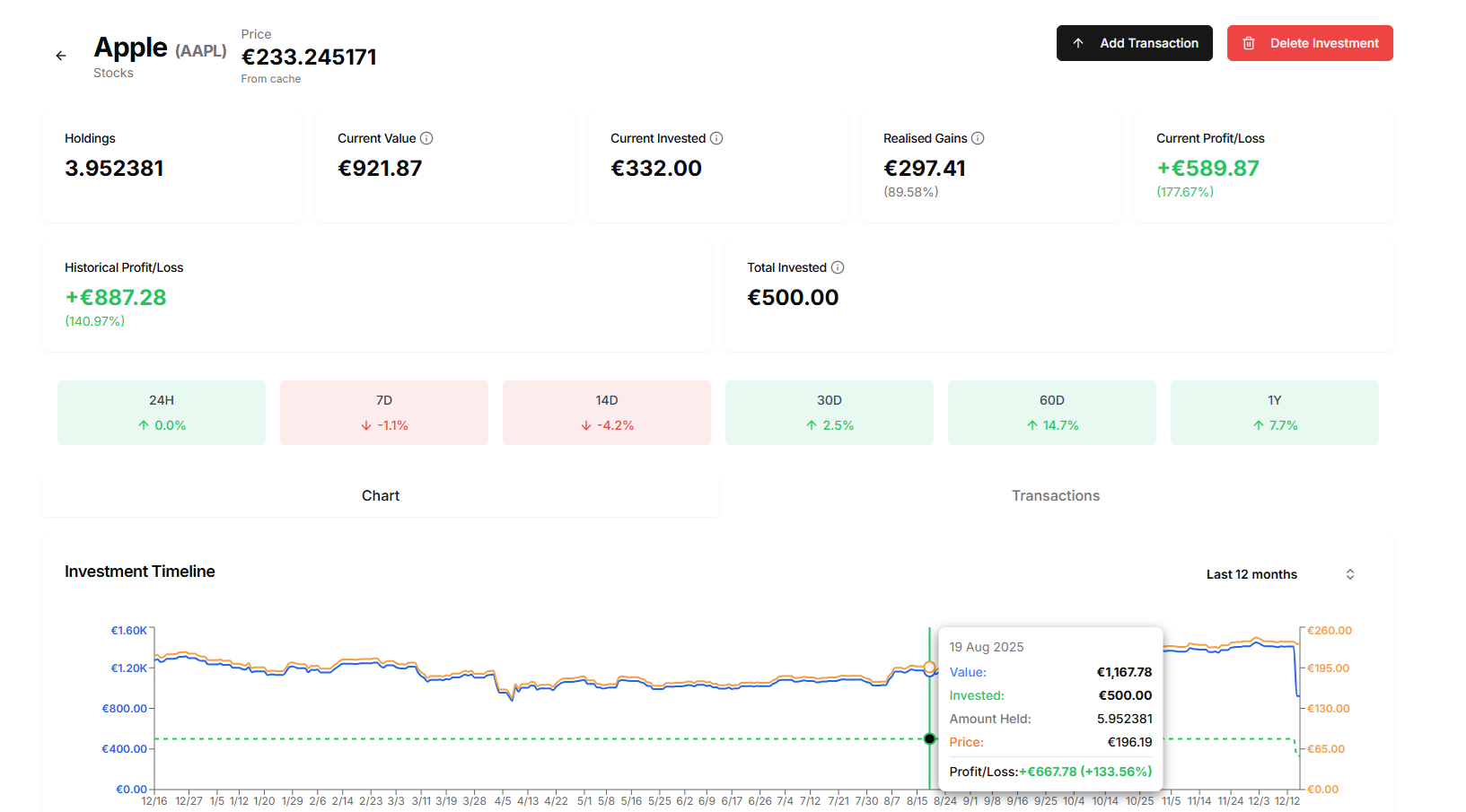Click the Delete Investment button
This screenshot has width=1466, height=812.
[1310, 42]
